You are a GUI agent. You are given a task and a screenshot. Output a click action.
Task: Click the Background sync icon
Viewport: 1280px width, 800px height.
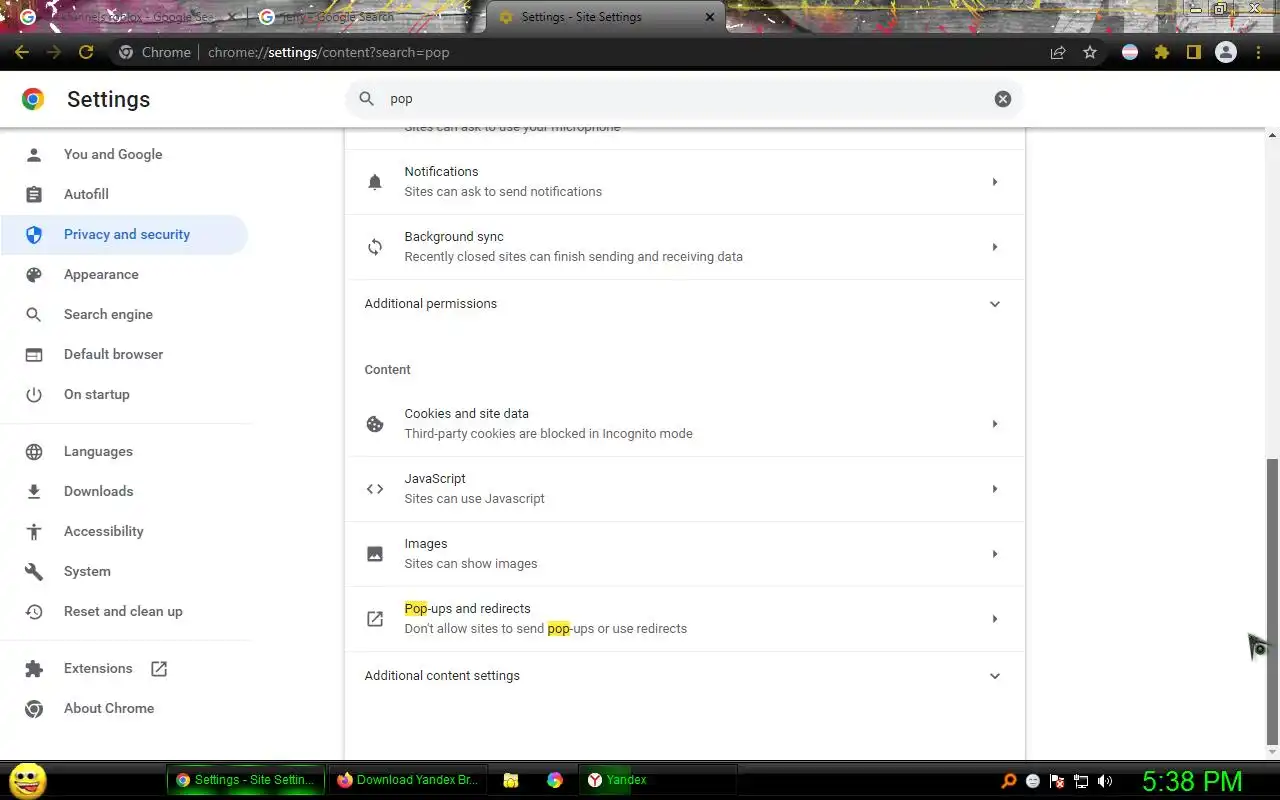375,247
